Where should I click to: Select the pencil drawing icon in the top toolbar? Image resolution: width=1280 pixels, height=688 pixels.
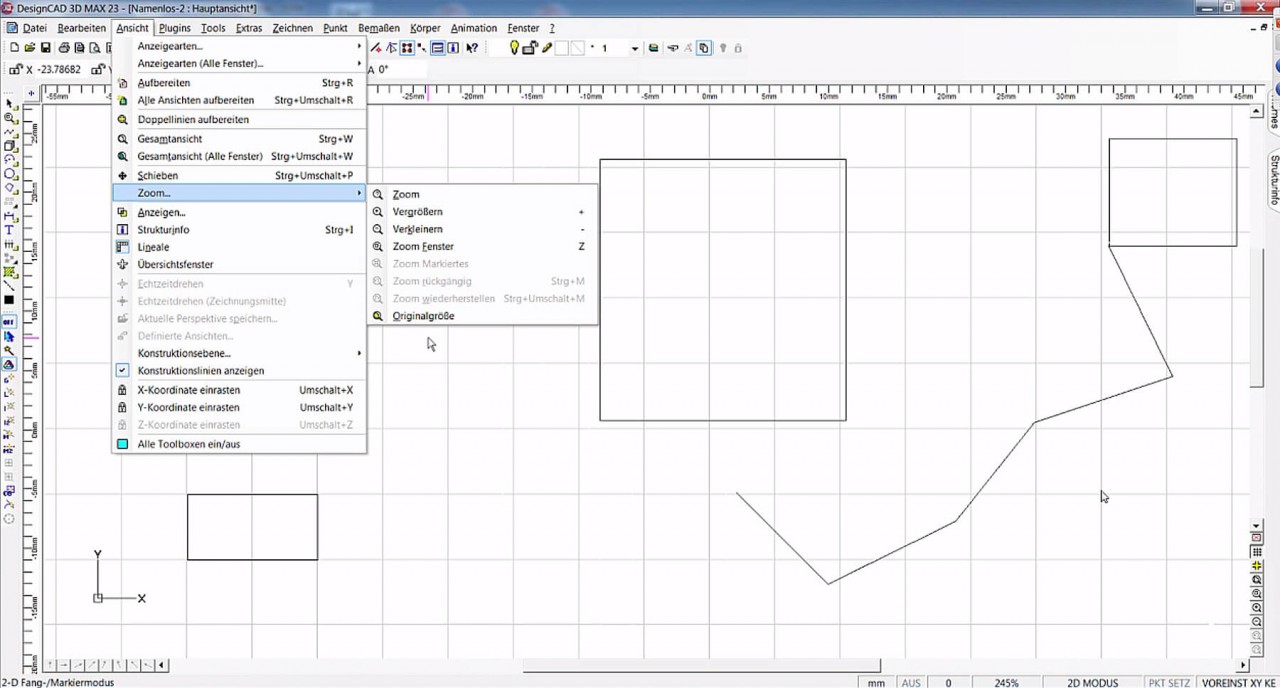coord(547,47)
